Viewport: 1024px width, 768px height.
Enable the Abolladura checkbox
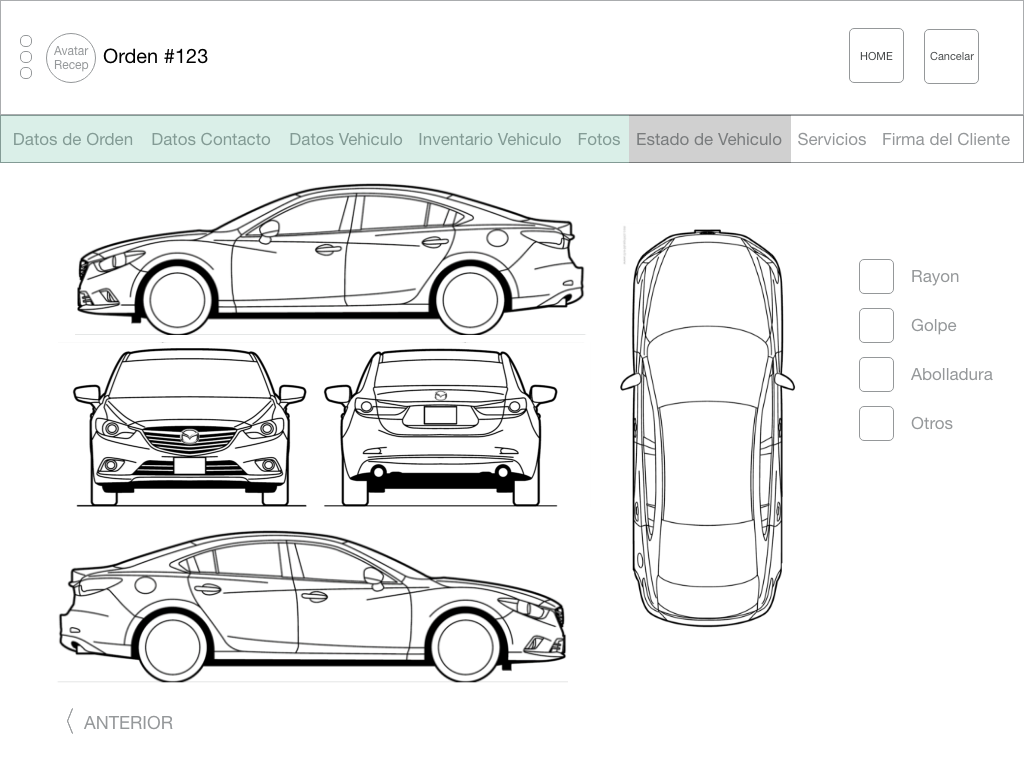[x=876, y=375]
